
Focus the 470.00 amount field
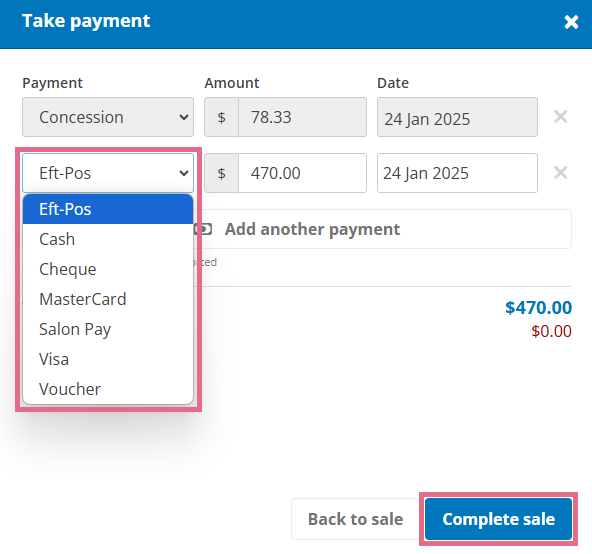tap(302, 173)
